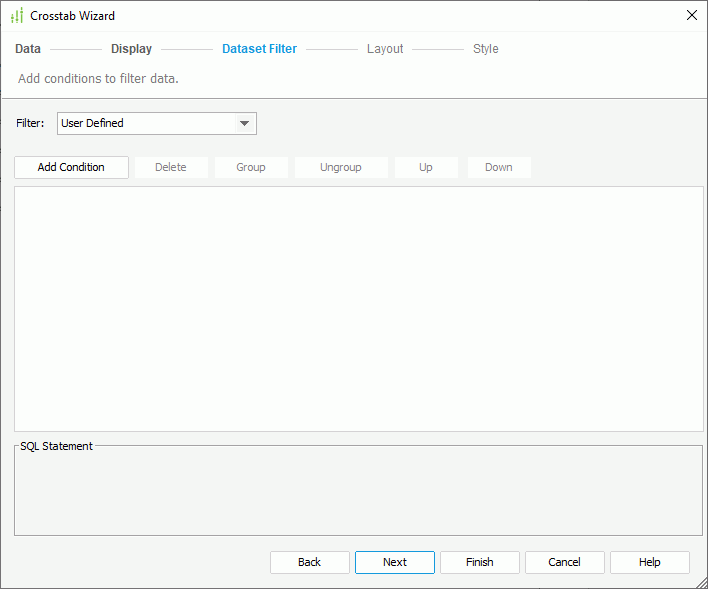Click the Ungroup conditions button
Viewport: 708px width, 589px height.
tap(341, 167)
